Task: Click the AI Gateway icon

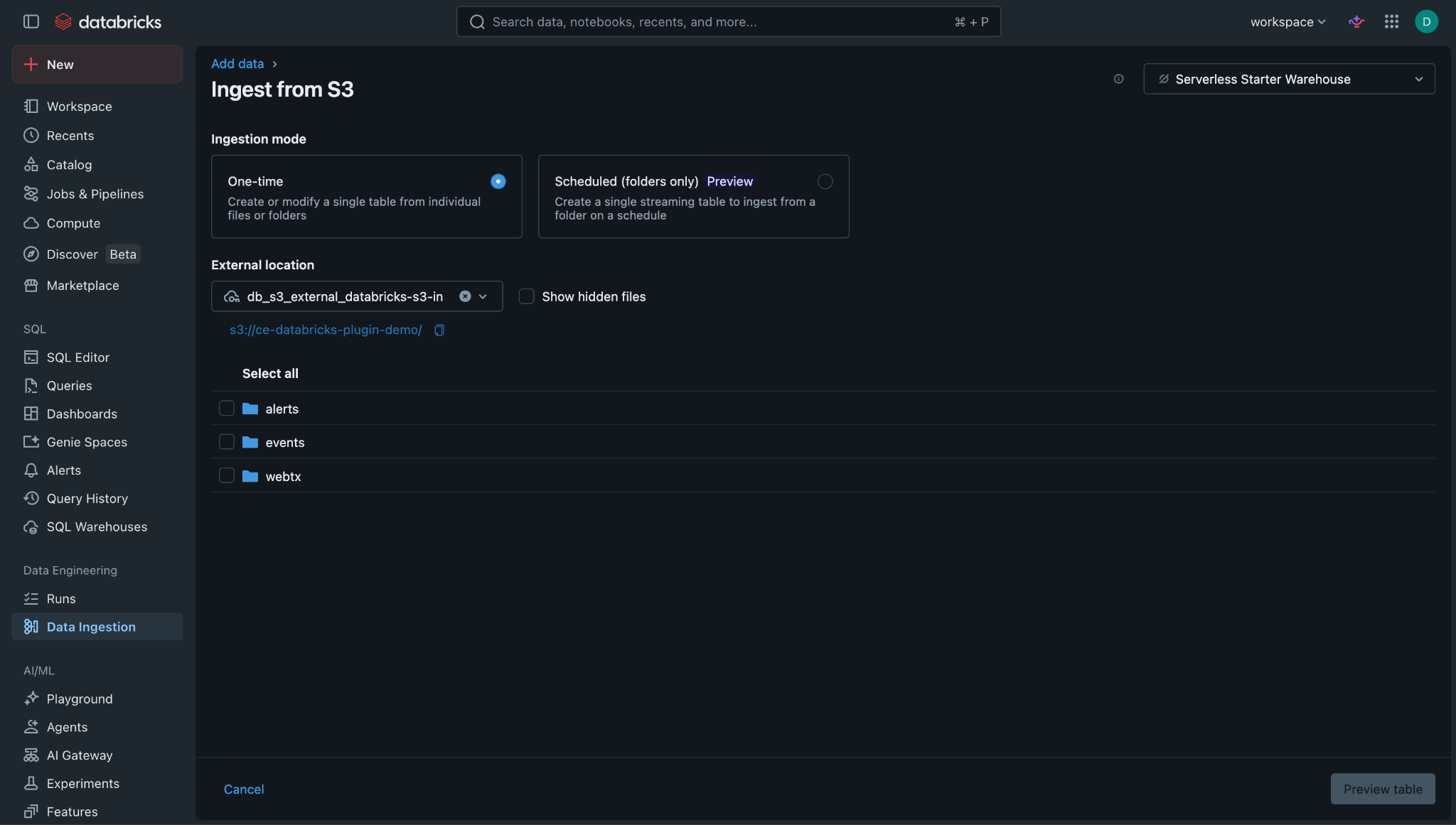Action: (x=31, y=755)
